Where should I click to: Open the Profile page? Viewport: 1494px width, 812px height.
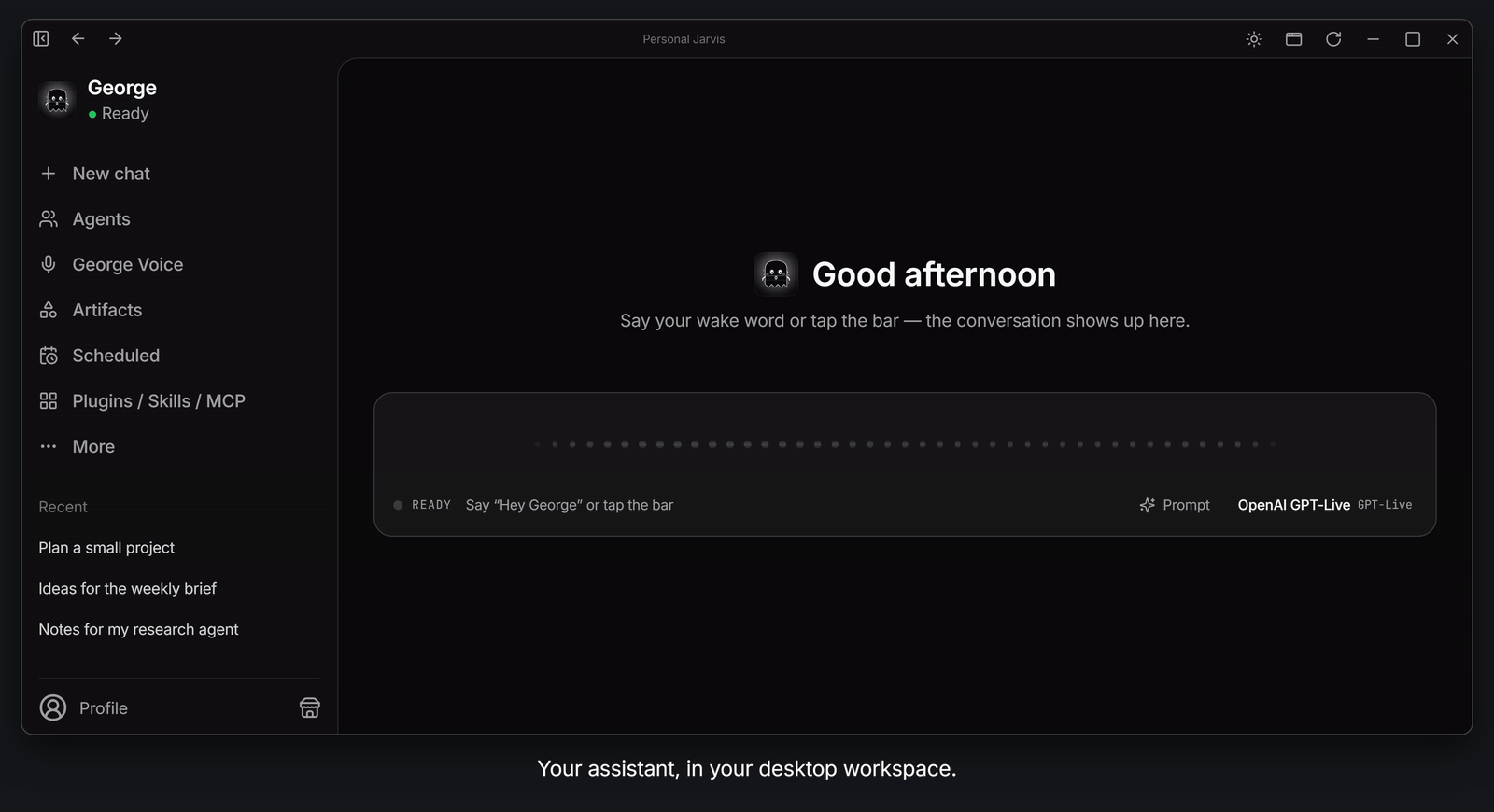[84, 708]
